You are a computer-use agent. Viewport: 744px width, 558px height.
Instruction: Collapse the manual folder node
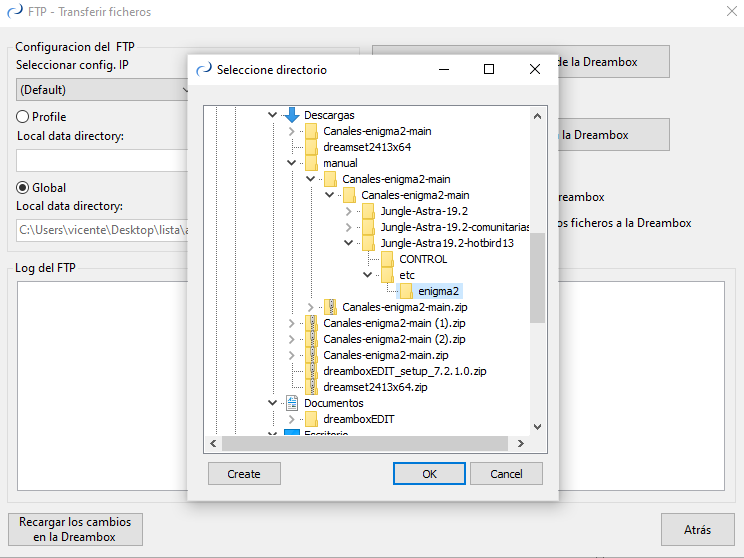coord(291,163)
